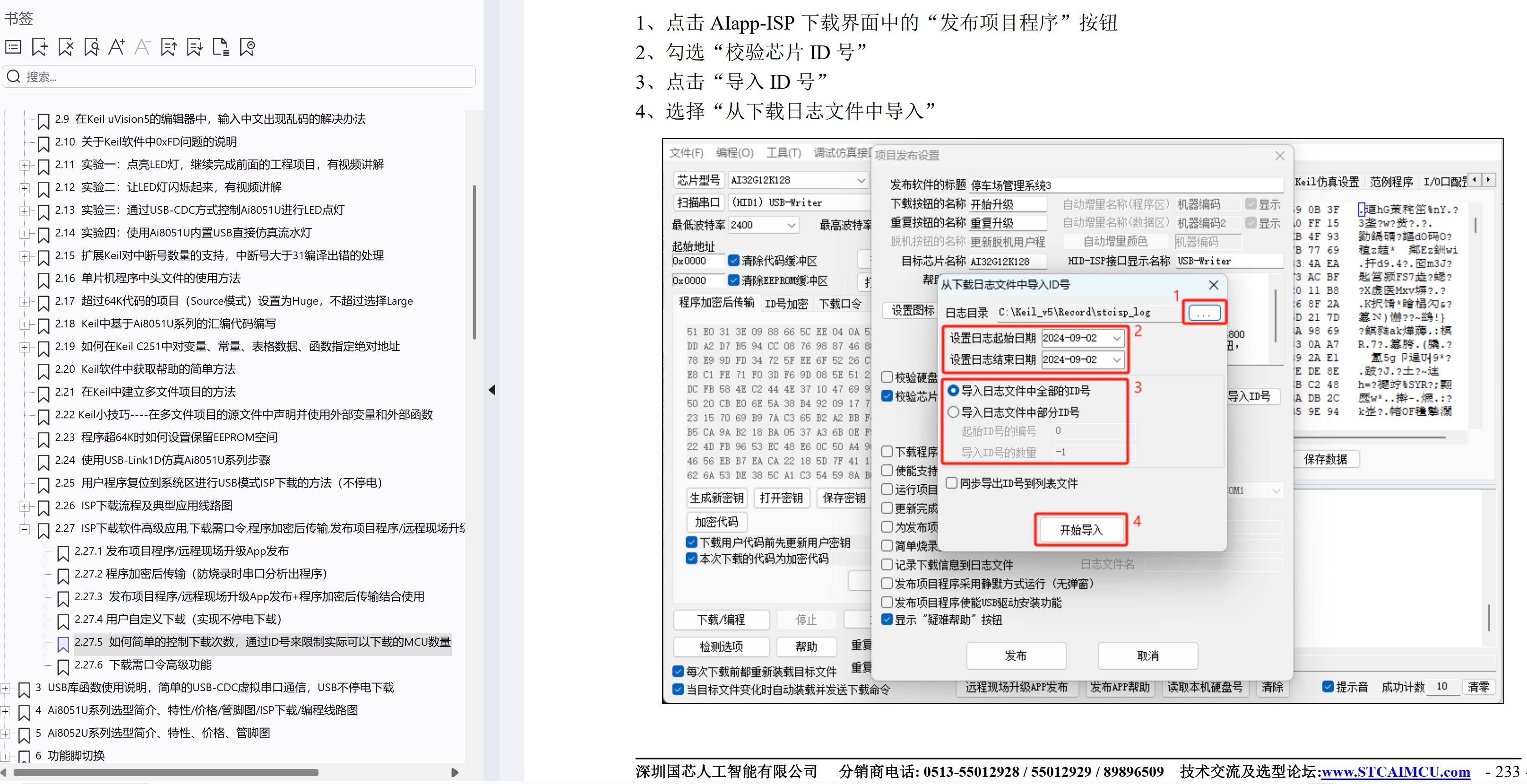Increase bookmark font size with A+ icon

(117, 47)
